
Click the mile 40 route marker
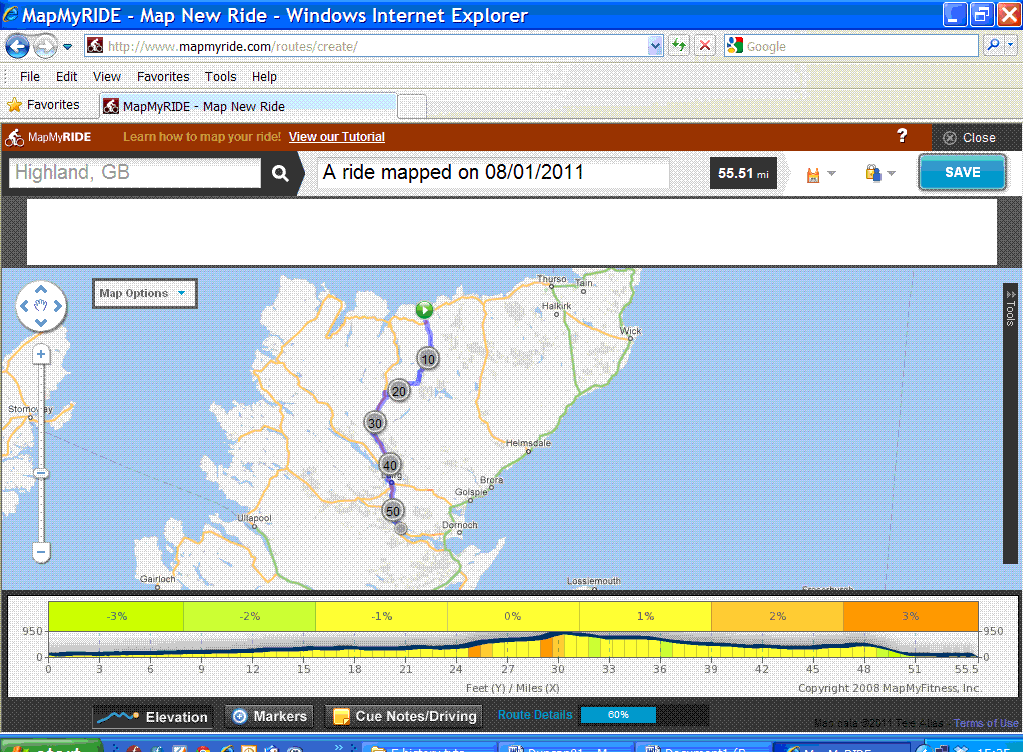390,464
